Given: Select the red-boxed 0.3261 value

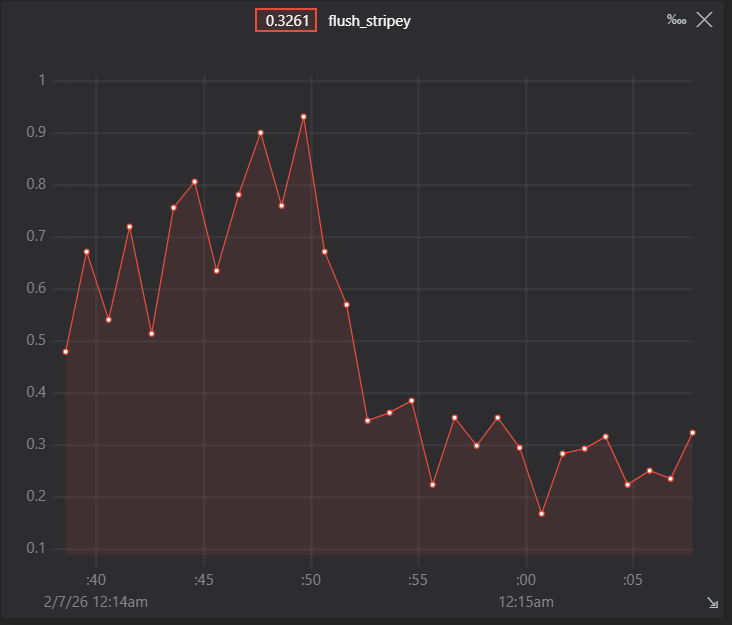Looking at the screenshot, I should tap(286, 21).
